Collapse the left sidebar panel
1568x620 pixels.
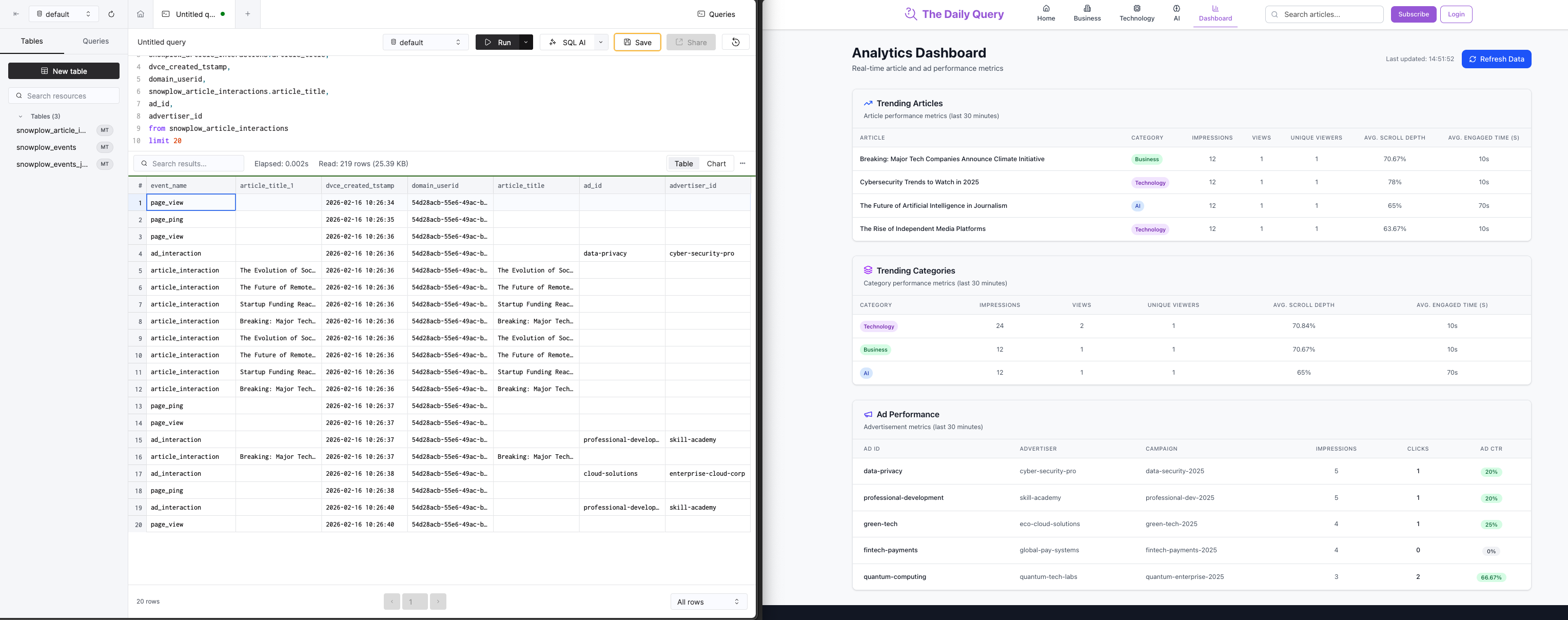click(x=16, y=13)
